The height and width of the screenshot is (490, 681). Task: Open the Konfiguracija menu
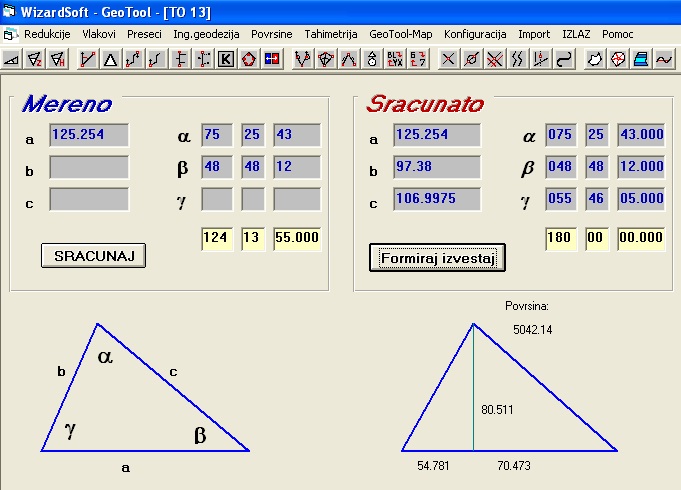pyautogui.click(x=475, y=34)
